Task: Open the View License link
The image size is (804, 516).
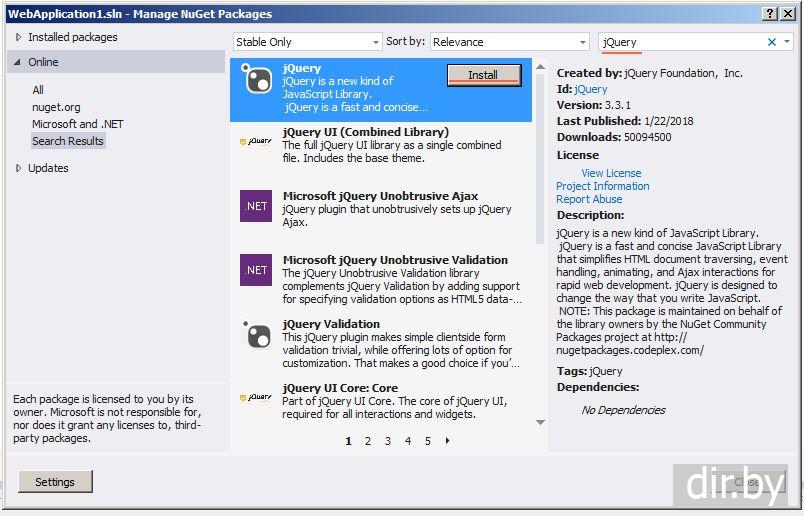Action: [x=611, y=173]
